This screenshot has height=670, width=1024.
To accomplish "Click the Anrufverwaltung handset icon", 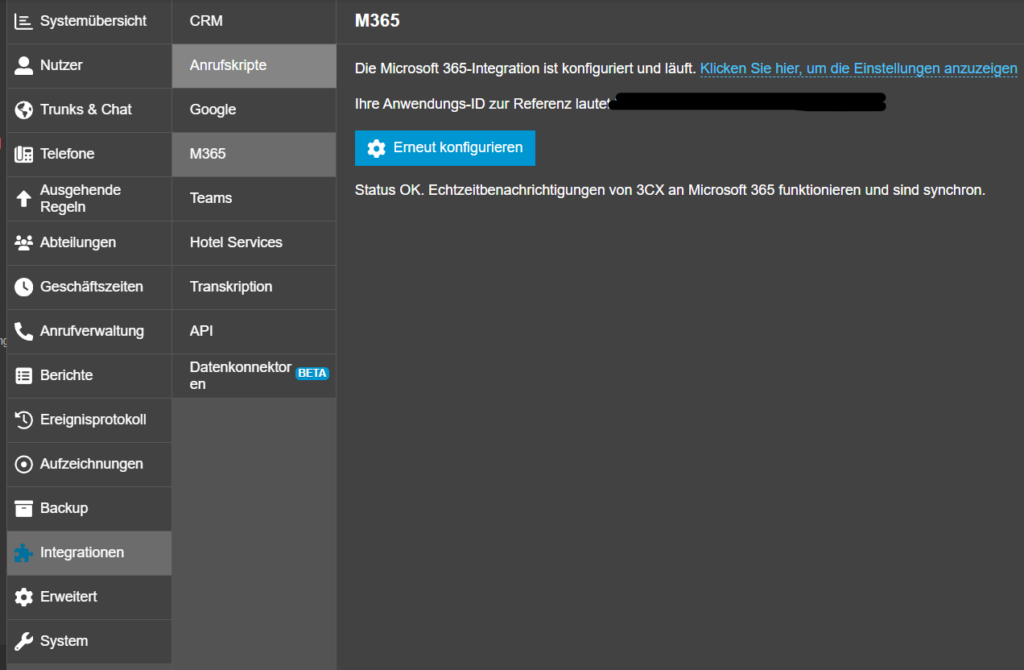I will click(24, 331).
